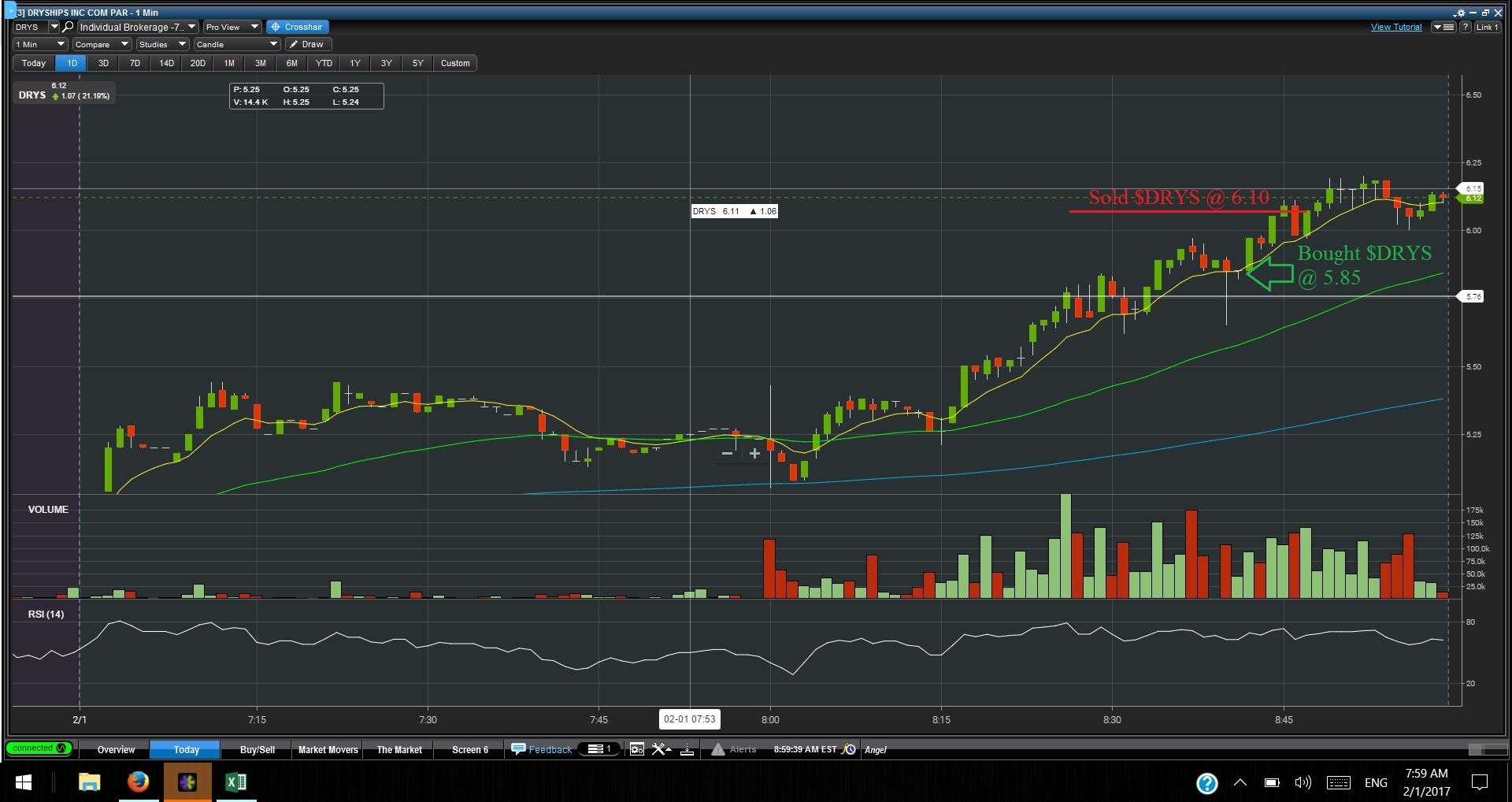Zoom in with chart plus icon

click(754, 453)
